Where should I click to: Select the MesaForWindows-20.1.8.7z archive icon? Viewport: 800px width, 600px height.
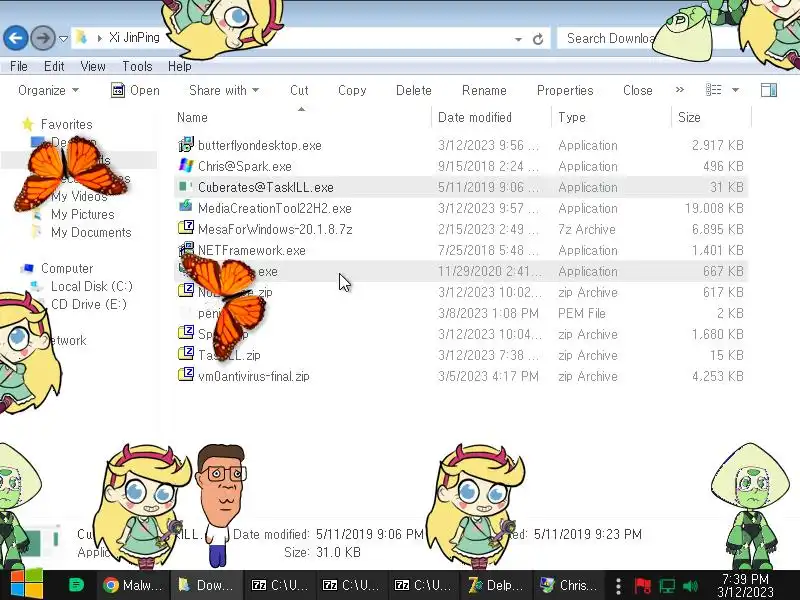point(186,229)
